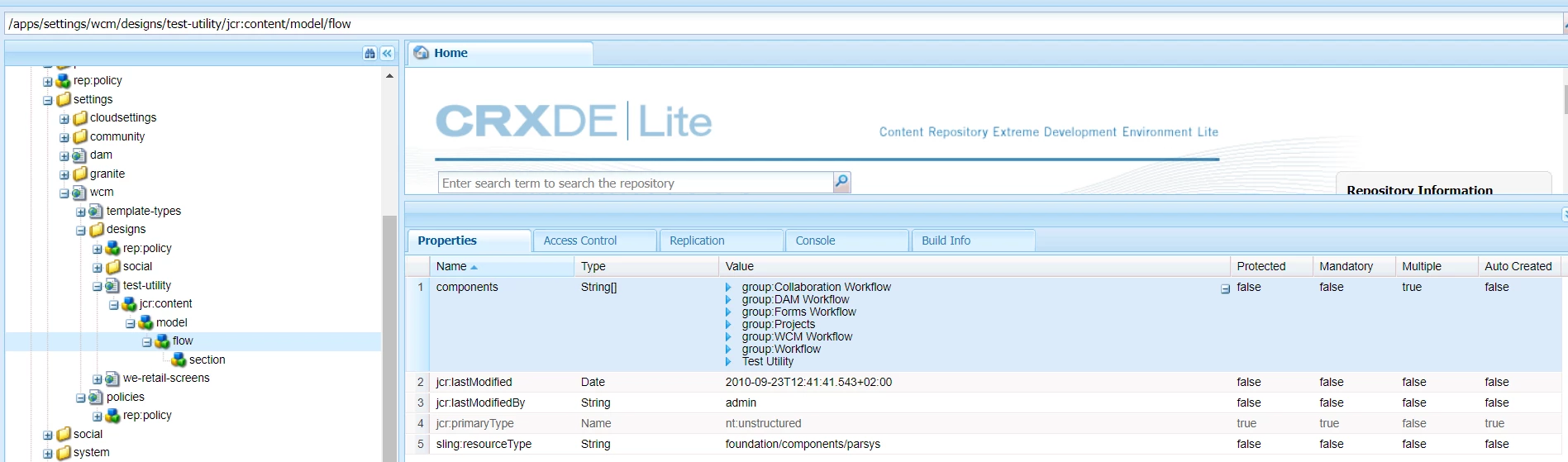Screen dimensions: 1568x462
Task: Click the nt:unstructured primaryType value
Action: 763,423
